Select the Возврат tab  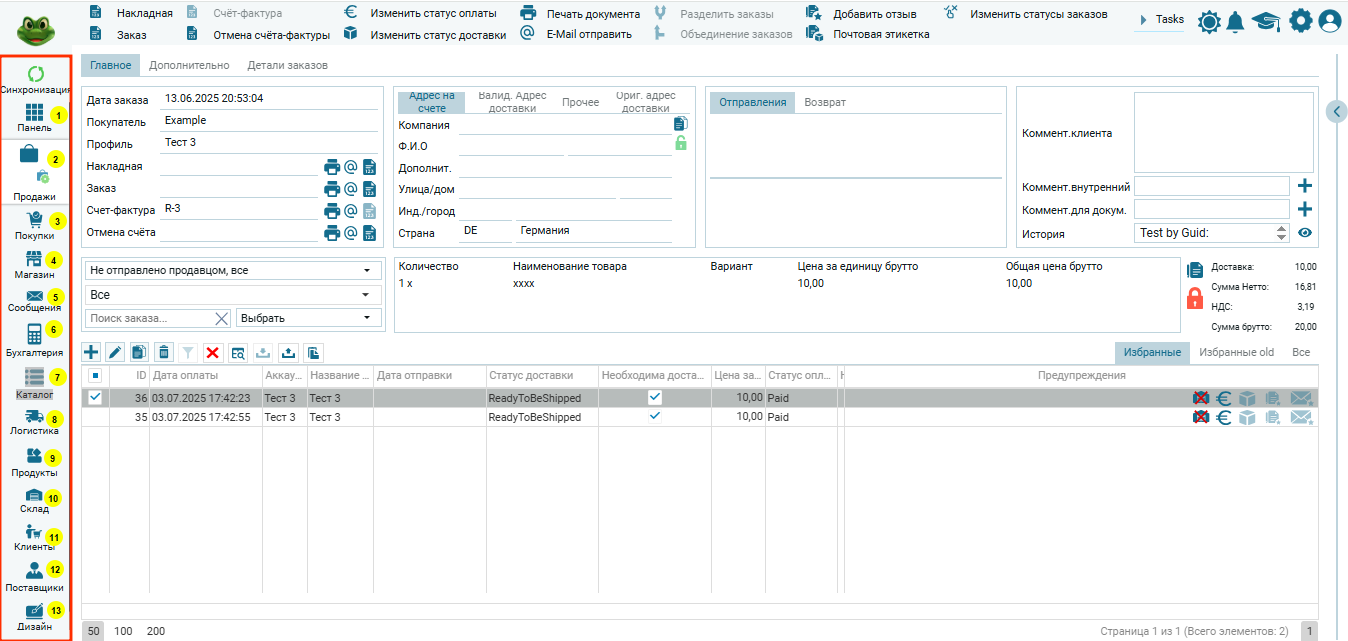(825, 102)
